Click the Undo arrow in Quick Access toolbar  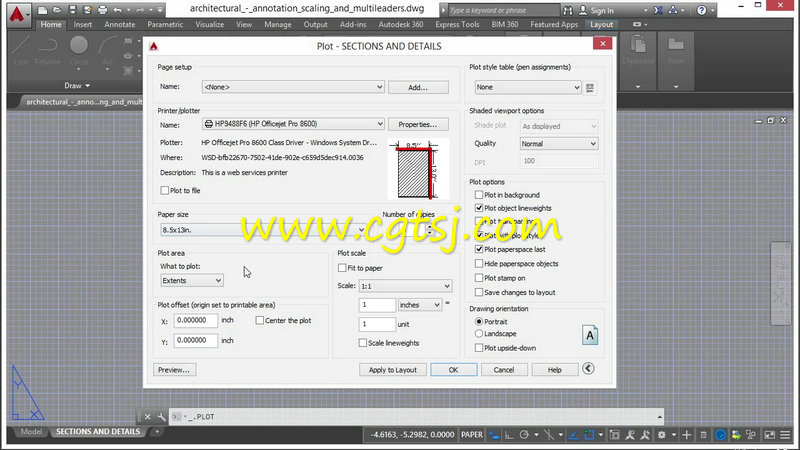coord(117,10)
